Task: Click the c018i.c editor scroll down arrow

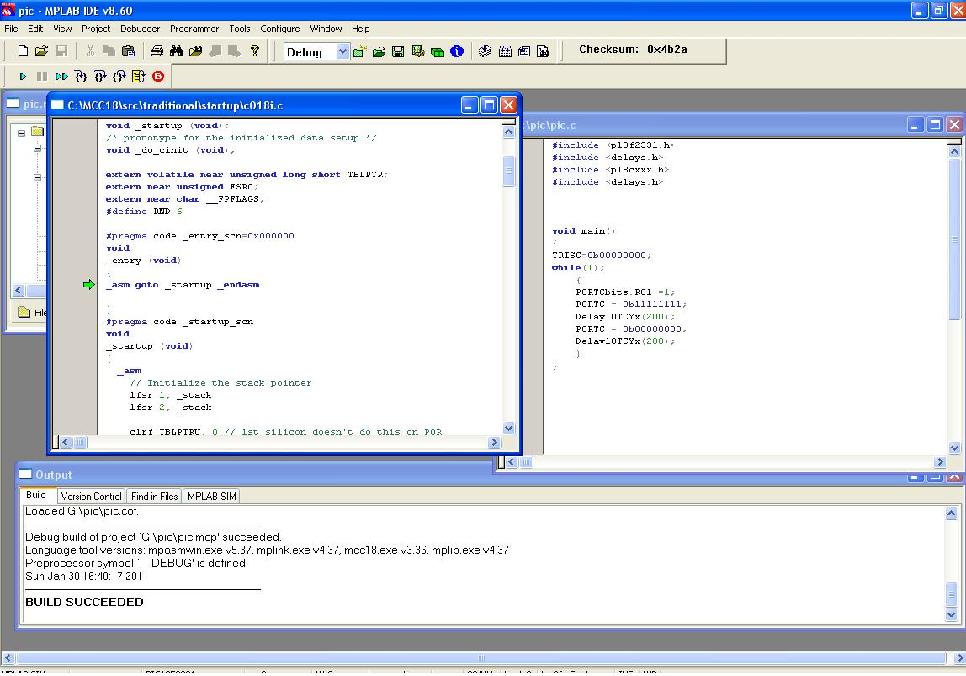Action: pyautogui.click(x=509, y=428)
